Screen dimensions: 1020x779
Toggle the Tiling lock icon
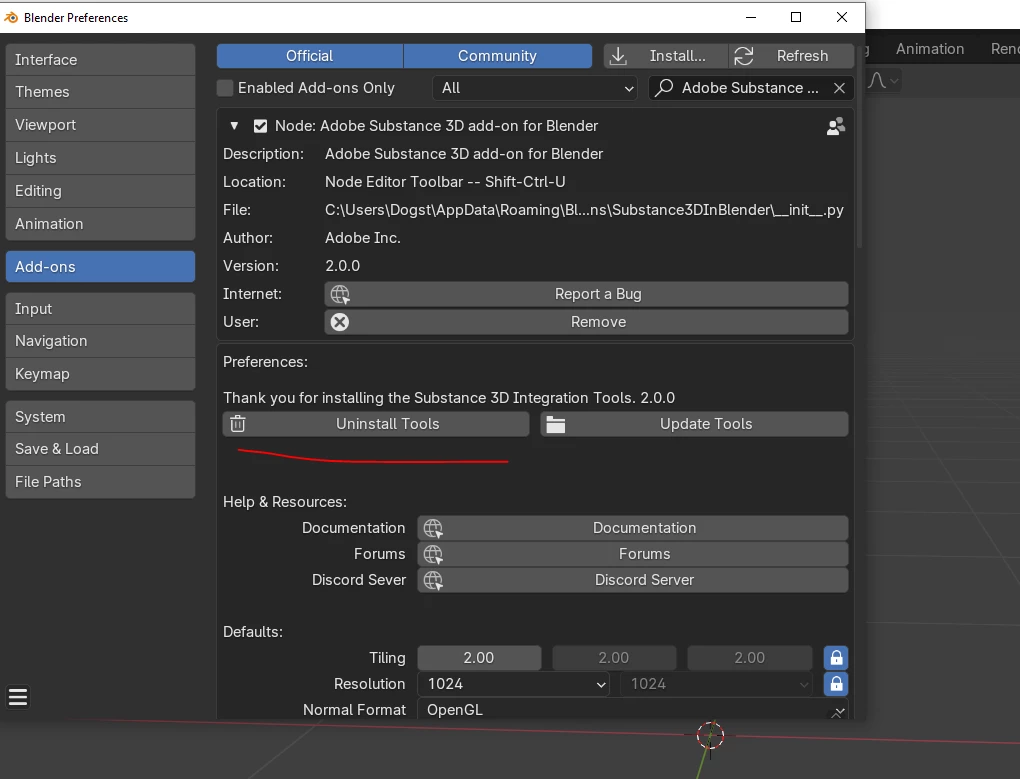836,658
